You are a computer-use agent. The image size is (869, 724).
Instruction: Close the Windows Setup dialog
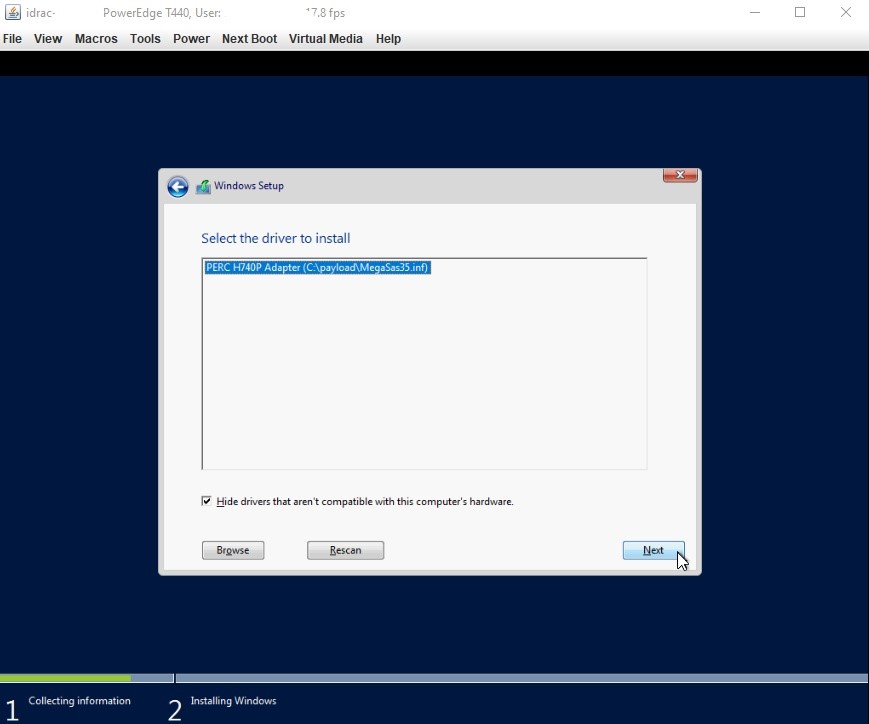tap(679, 174)
